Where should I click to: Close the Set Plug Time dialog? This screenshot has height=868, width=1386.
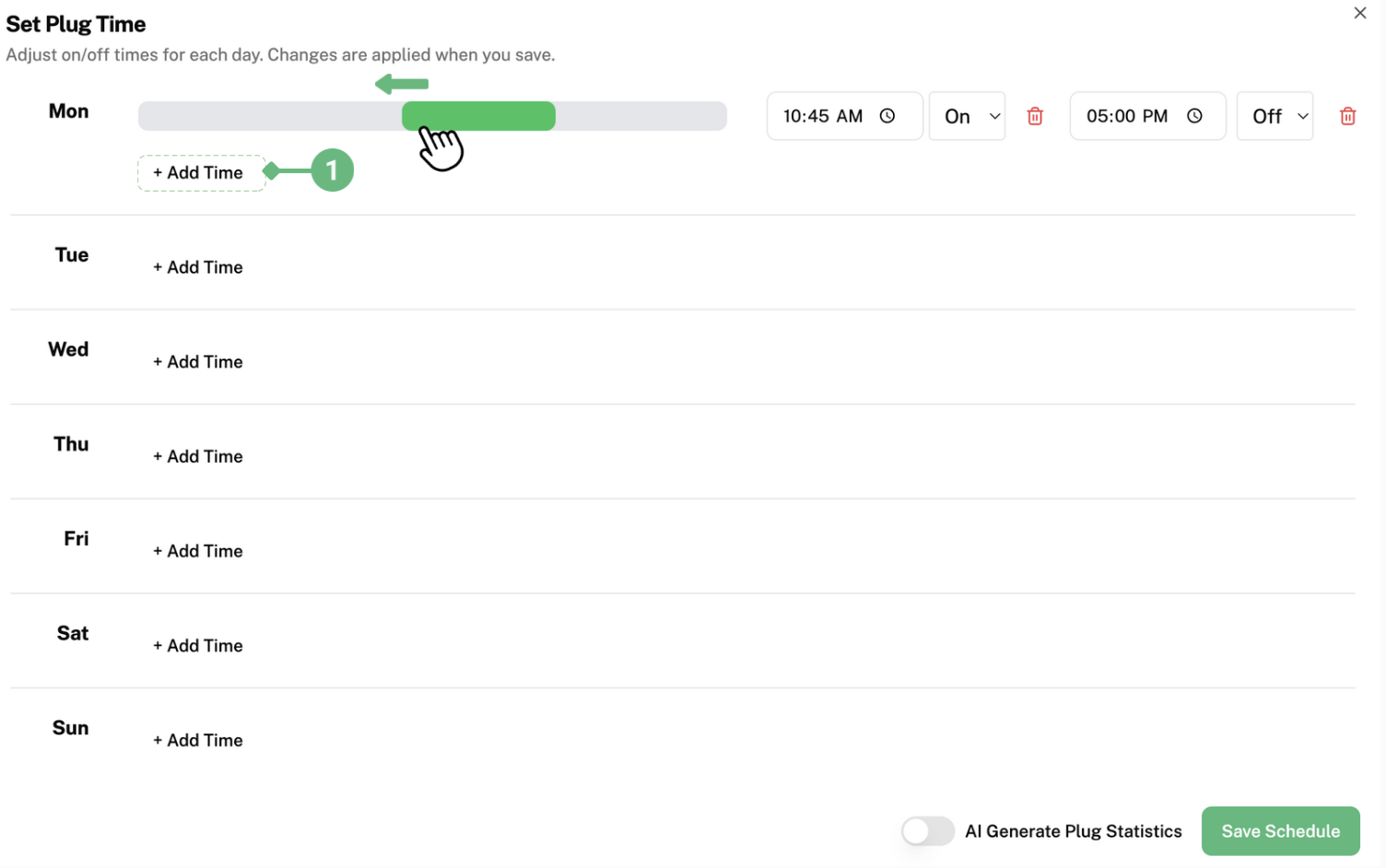(1359, 13)
